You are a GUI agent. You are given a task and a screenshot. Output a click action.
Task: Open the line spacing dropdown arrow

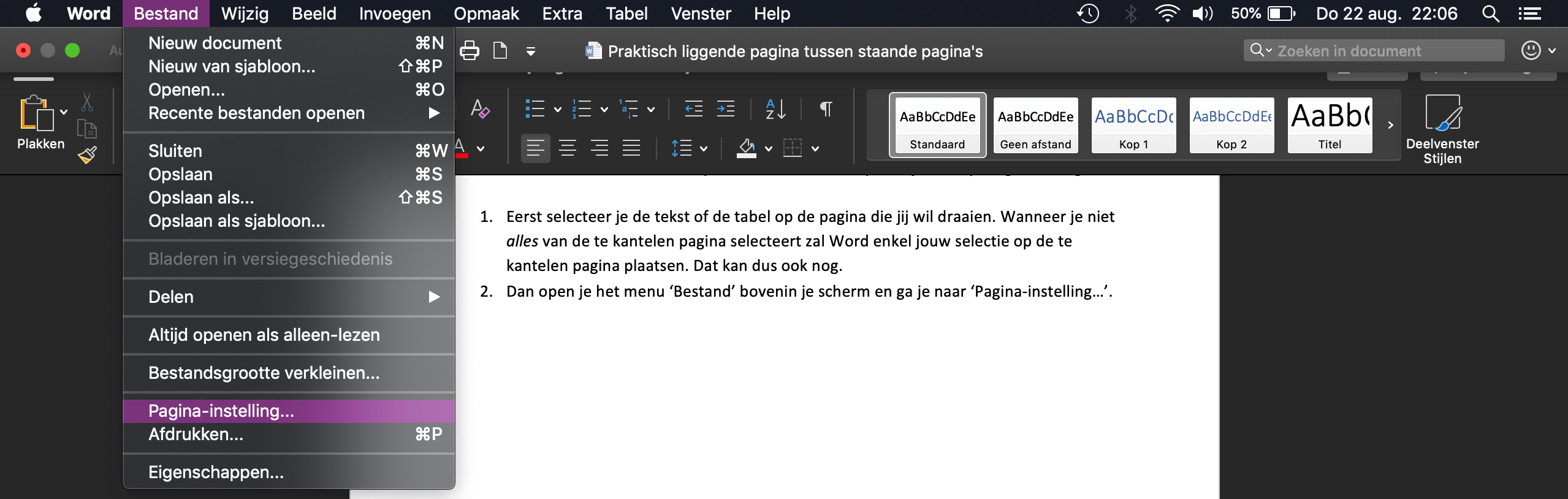point(704,148)
